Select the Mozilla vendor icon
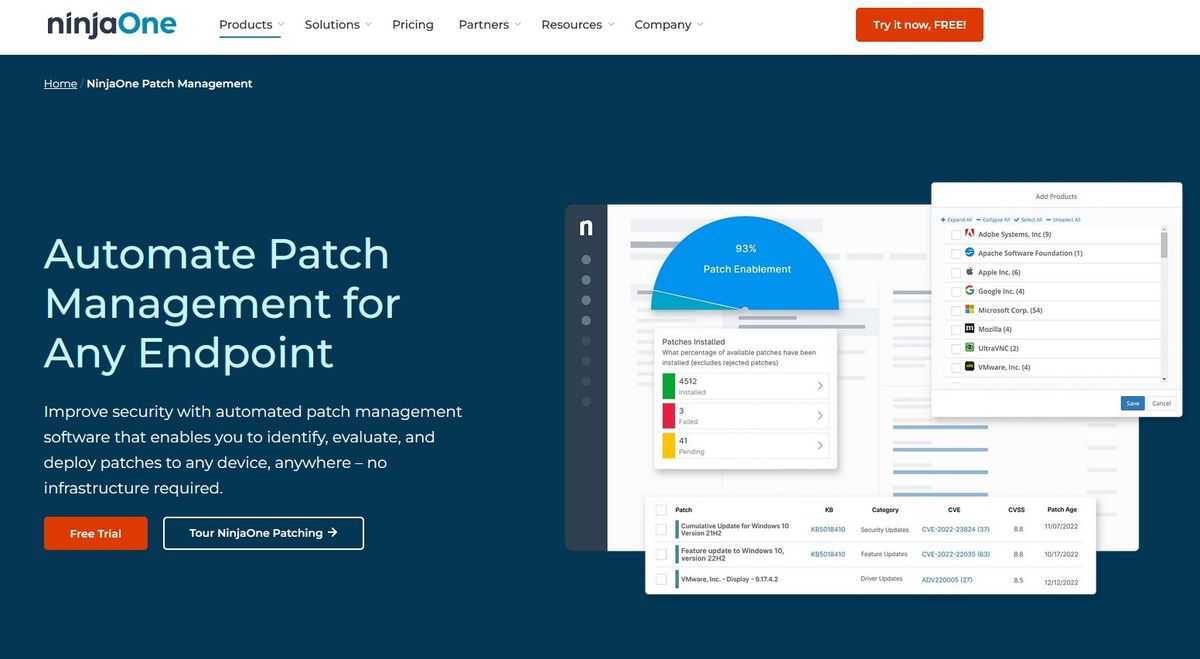This screenshot has height=659, width=1200. pyautogui.click(x=969, y=329)
